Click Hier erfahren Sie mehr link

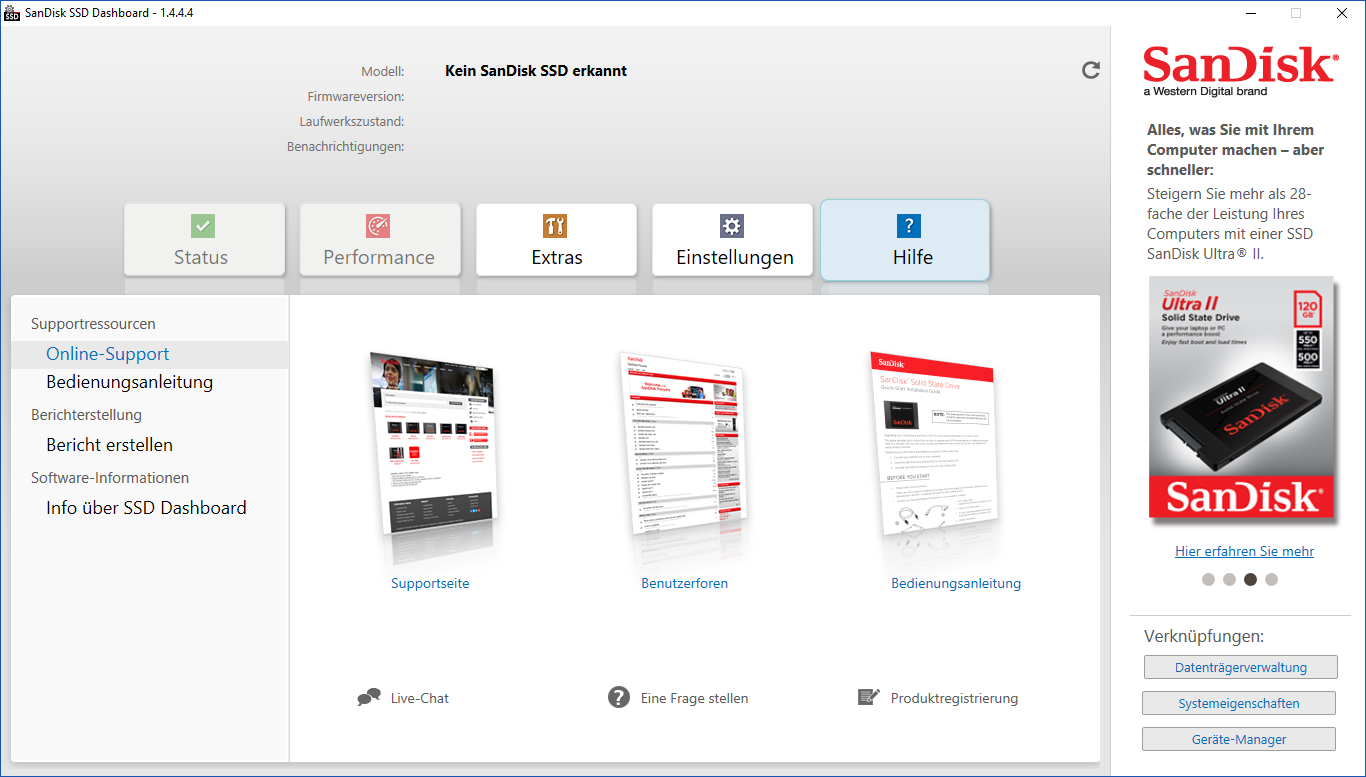pyautogui.click(x=1244, y=551)
